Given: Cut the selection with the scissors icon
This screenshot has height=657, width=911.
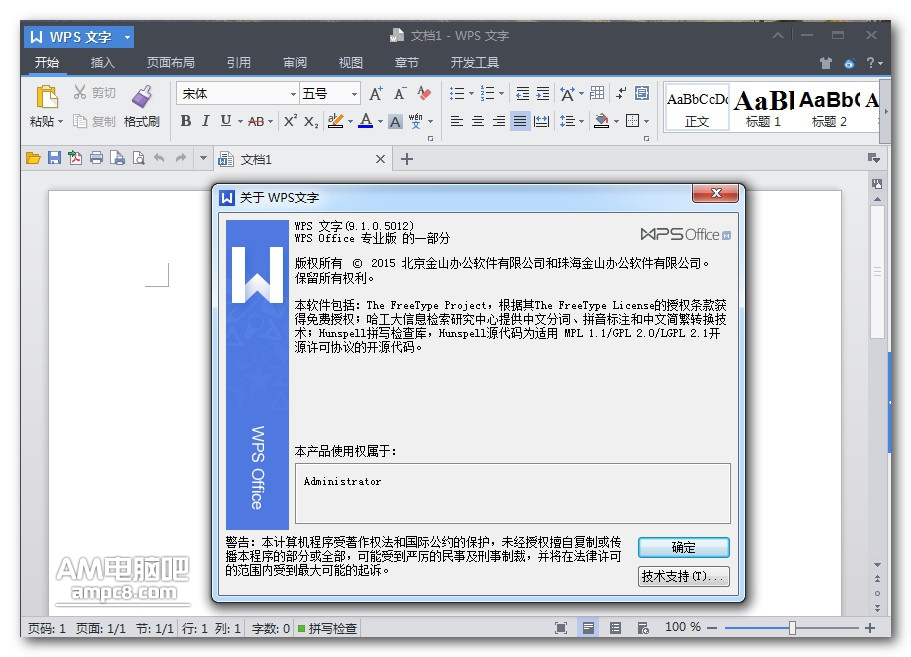Looking at the screenshot, I should tap(80, 92).
